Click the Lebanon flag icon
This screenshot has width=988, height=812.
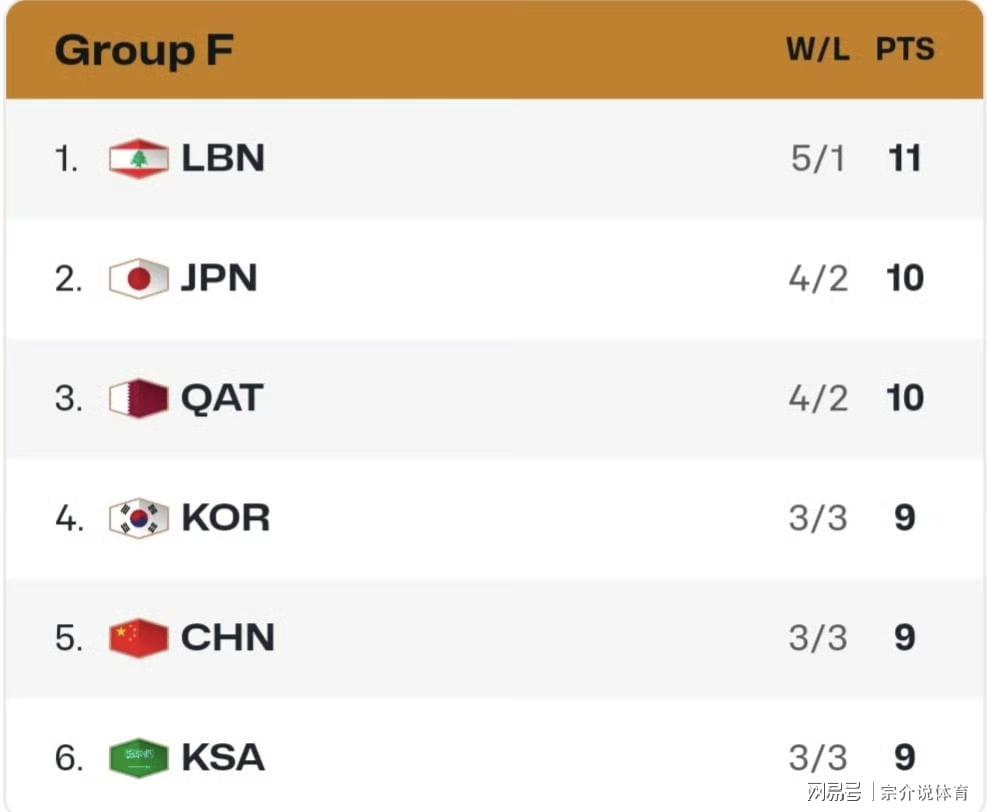[x=139, y=158]
